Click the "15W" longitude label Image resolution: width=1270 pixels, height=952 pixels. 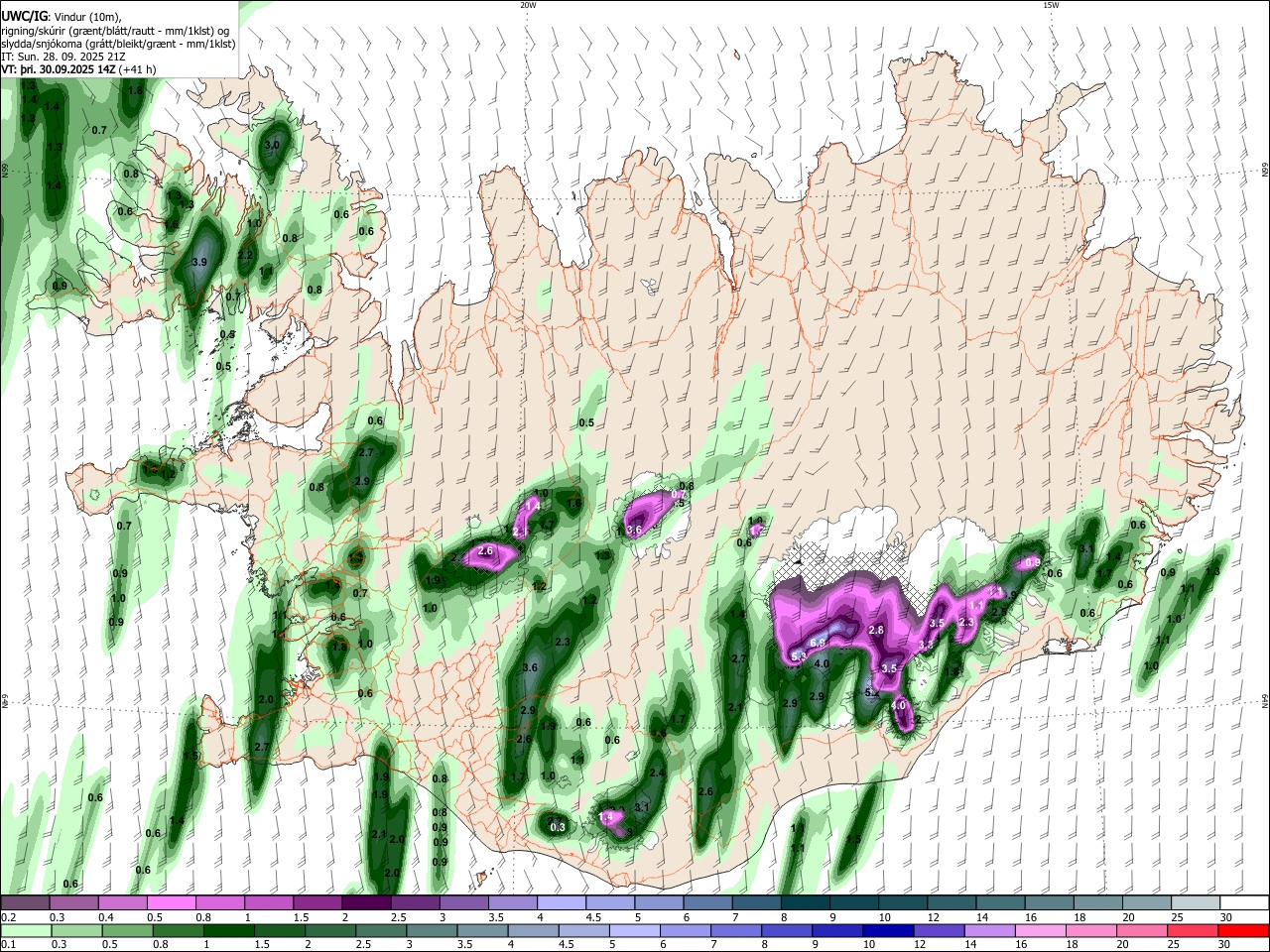click(x=1051, y=5)
